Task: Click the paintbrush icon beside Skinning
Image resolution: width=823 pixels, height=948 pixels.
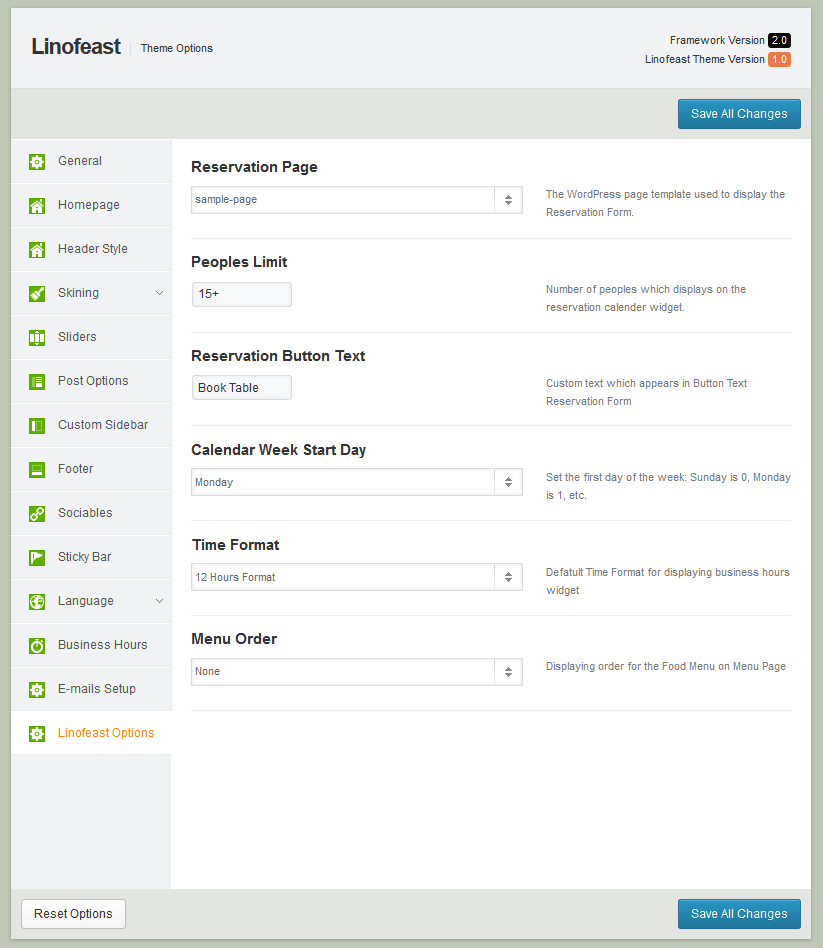Action: coord(37,294)
